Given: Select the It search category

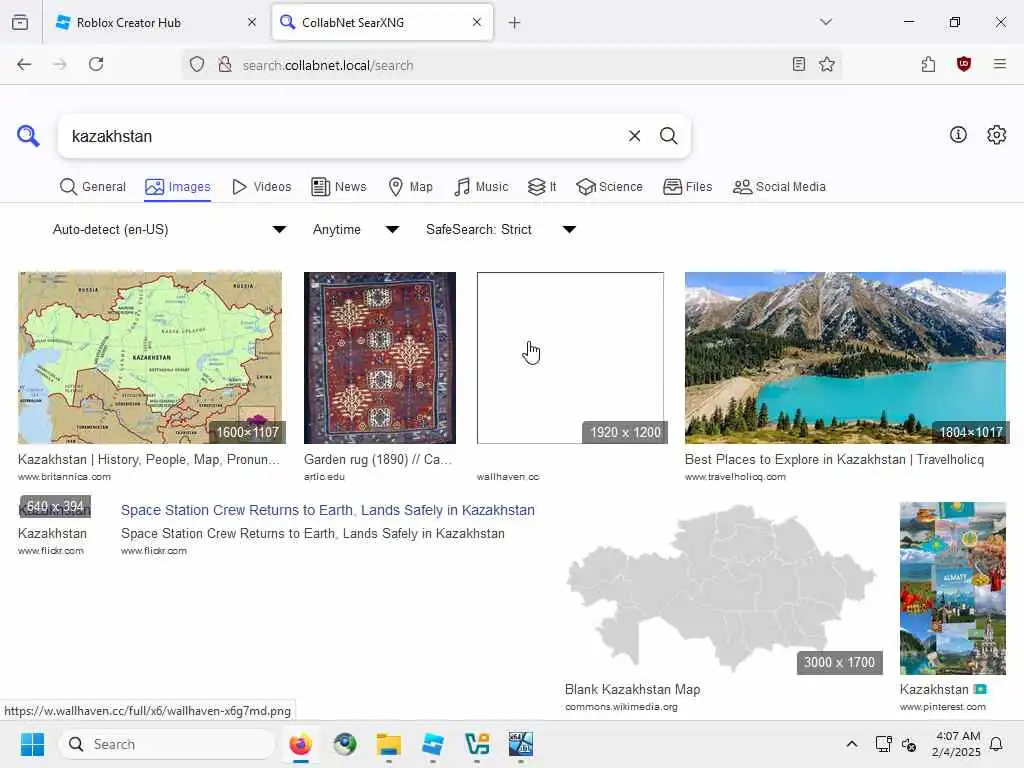Looking at the screenshot, I should 542,187.
